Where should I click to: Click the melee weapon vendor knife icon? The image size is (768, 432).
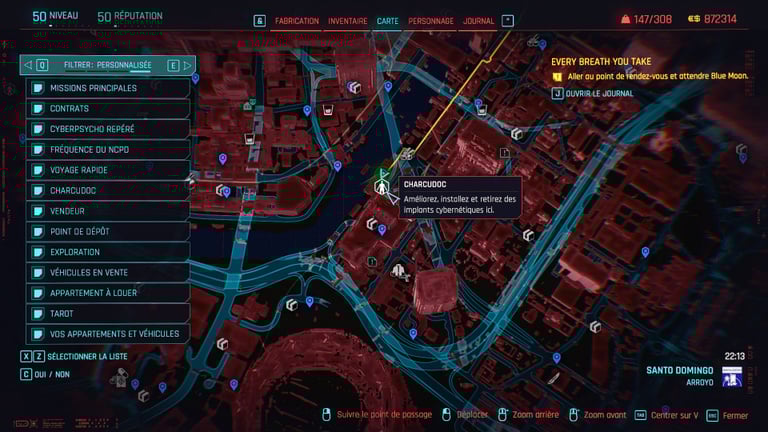pyautogui.click(x=553, y=378)
